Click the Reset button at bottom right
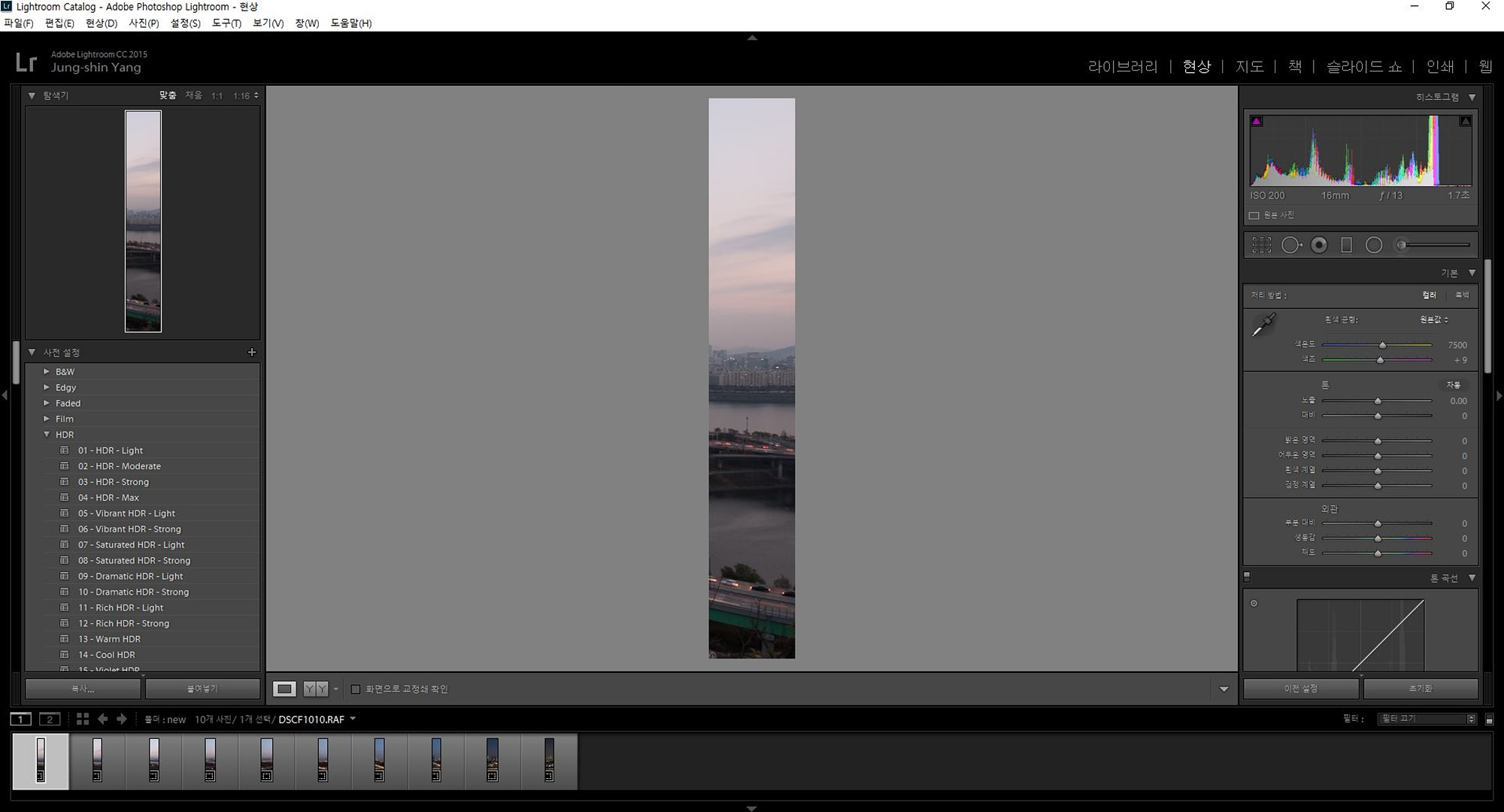 [1420, 689]
